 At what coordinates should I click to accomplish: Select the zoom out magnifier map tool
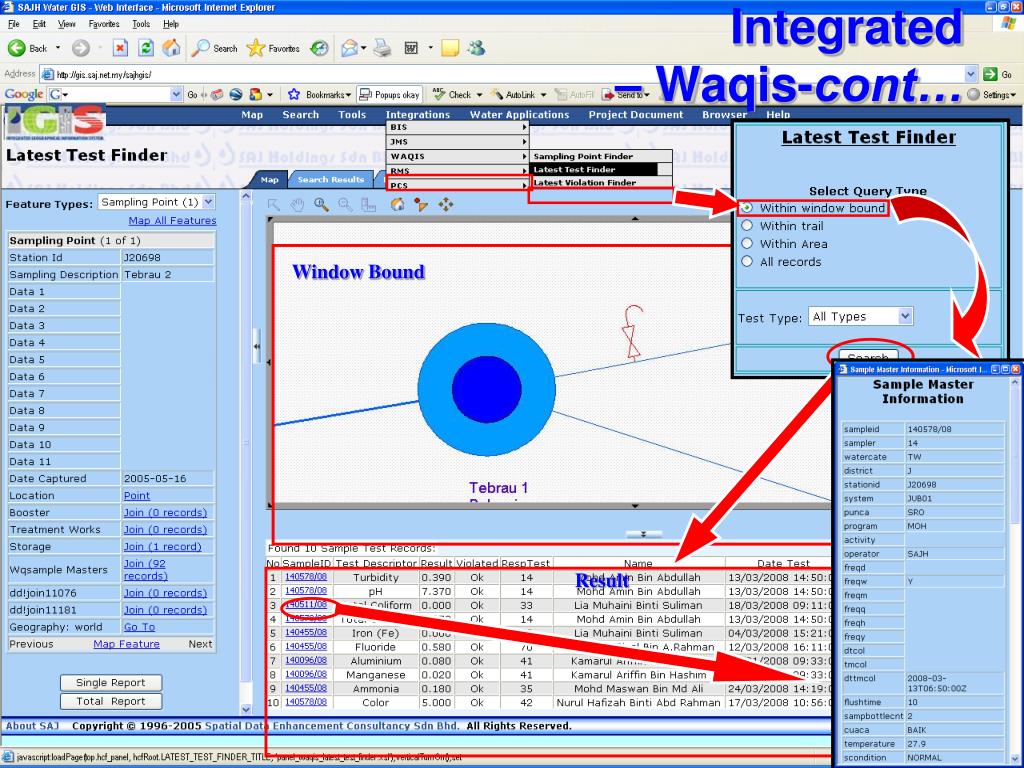345,205
